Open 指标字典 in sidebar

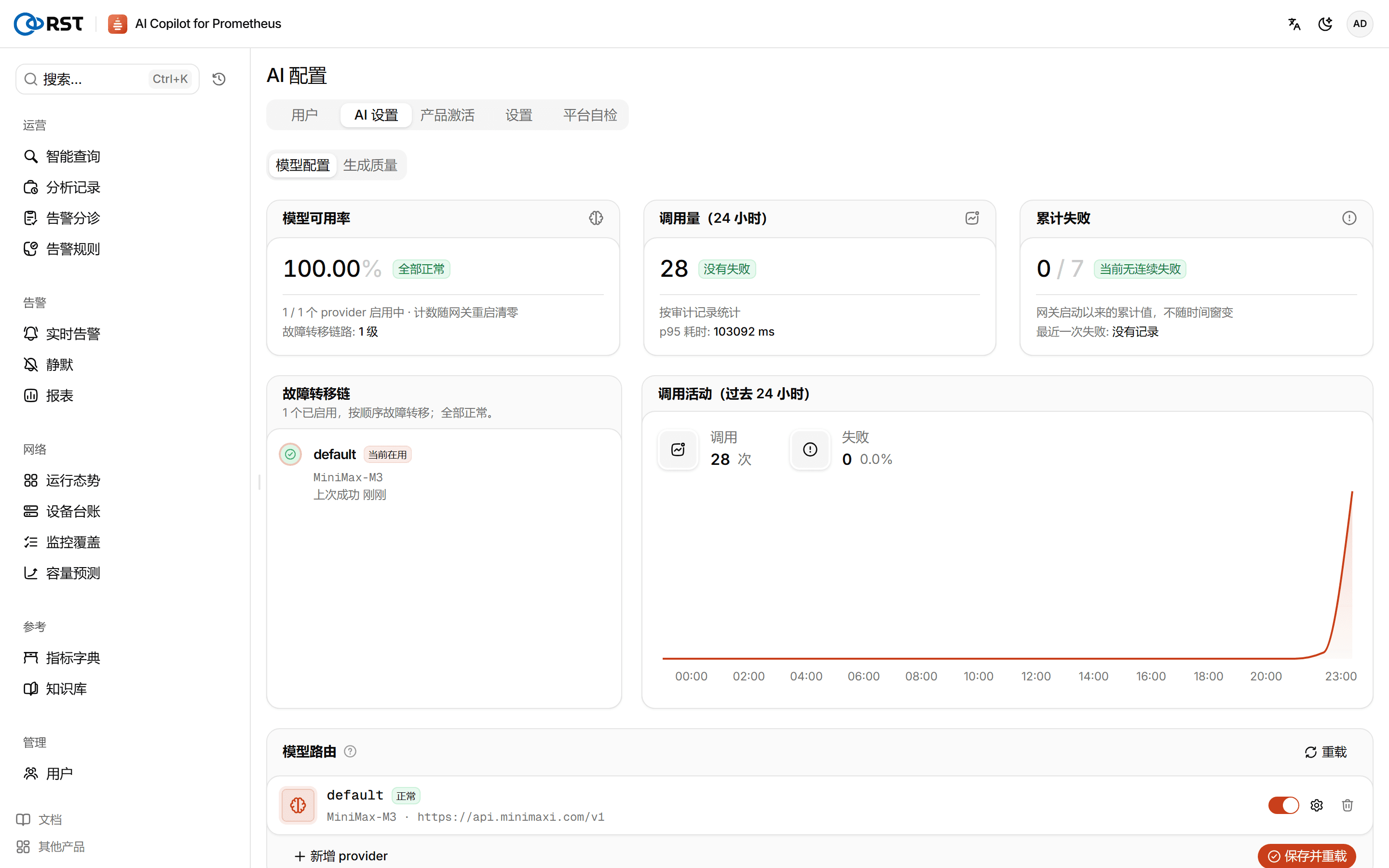62,658
